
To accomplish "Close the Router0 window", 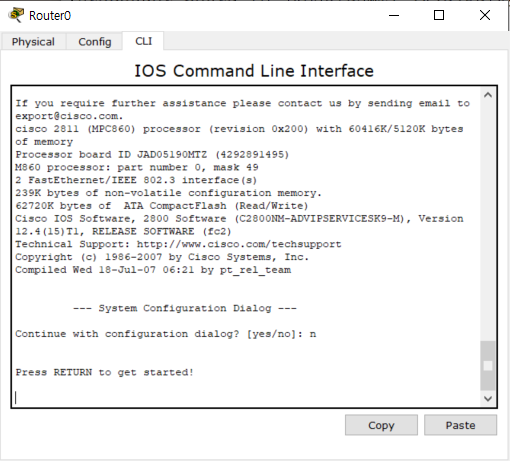I will [485, 15].
